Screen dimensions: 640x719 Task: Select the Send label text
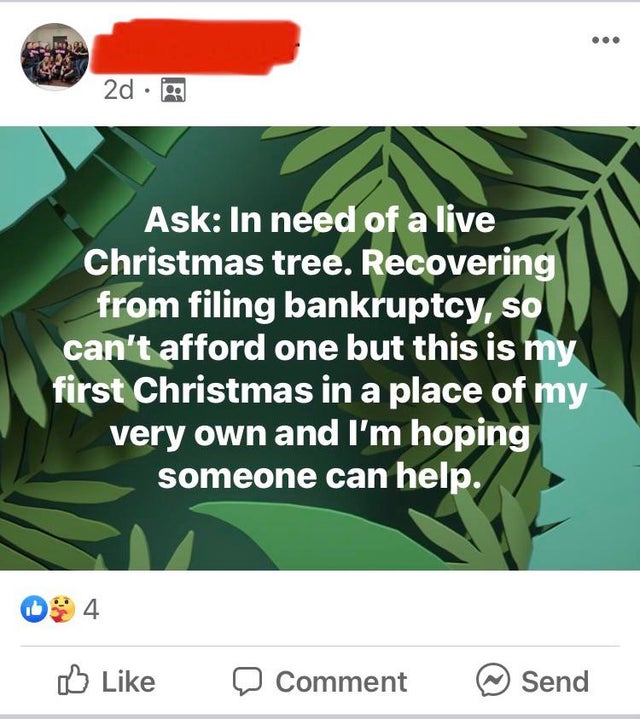(555, 681)
